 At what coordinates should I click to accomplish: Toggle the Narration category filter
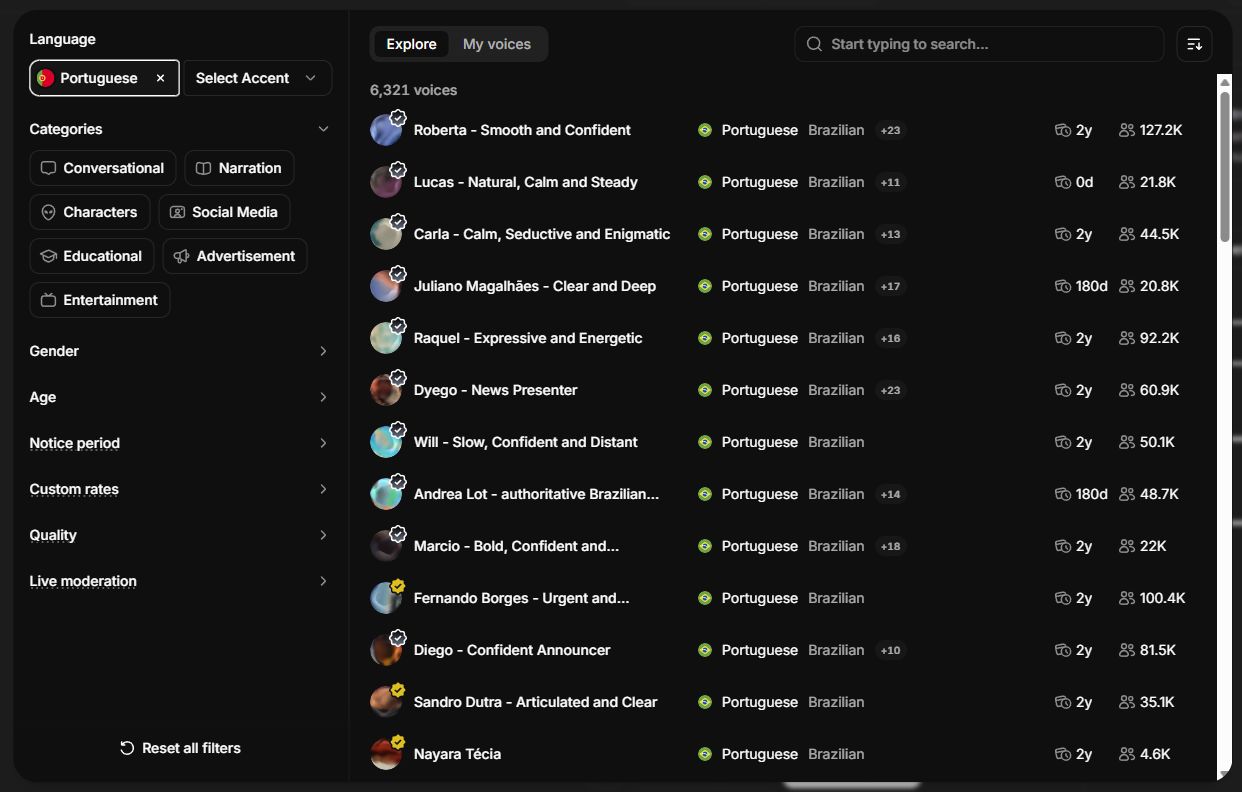(239, 168)
